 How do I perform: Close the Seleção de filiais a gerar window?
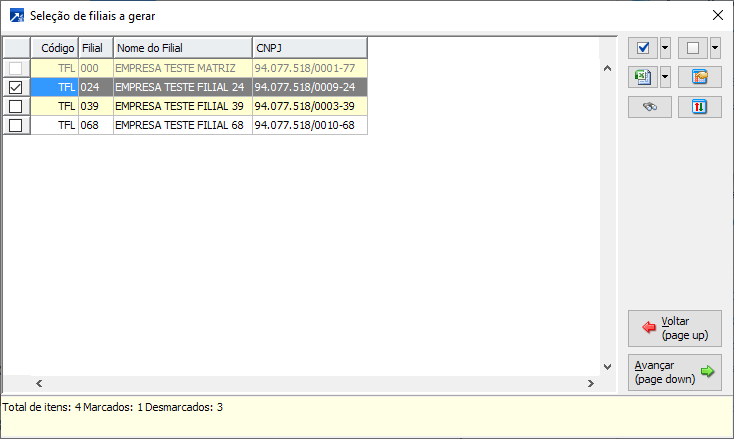[717, 15]
